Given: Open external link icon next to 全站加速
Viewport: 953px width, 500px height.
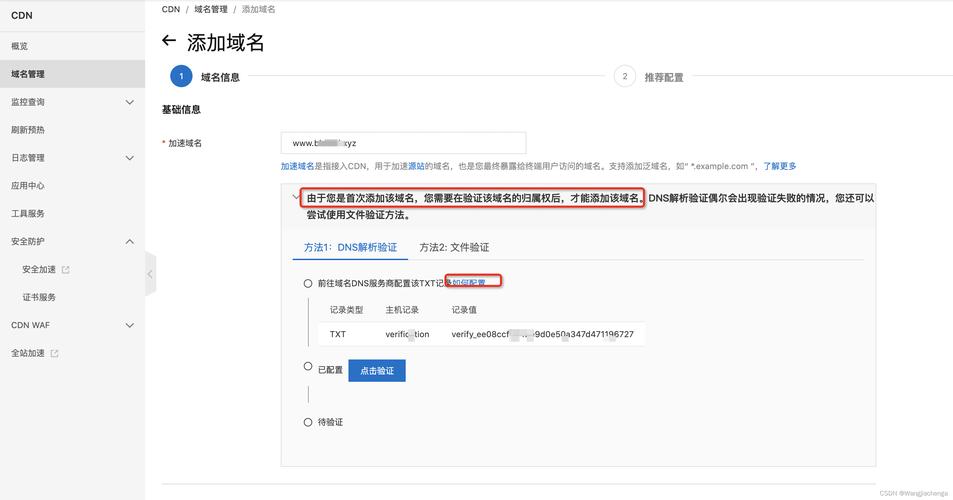Looking at the screenshot, I should click(54, 354).
